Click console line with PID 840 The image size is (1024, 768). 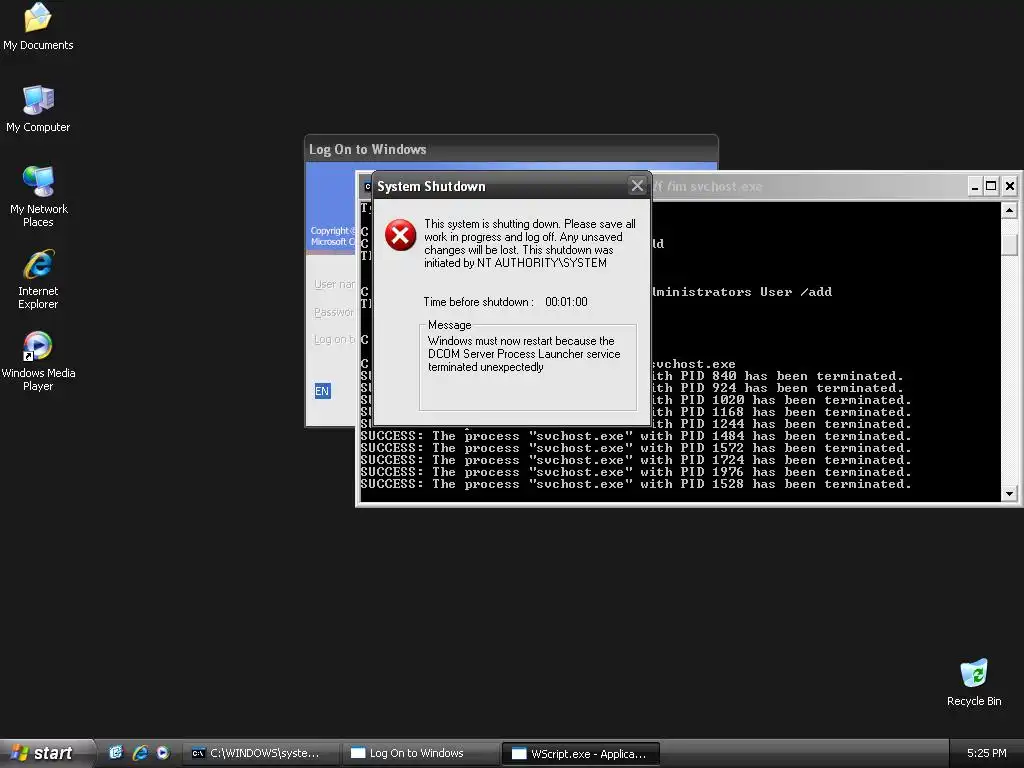point(778,376)
